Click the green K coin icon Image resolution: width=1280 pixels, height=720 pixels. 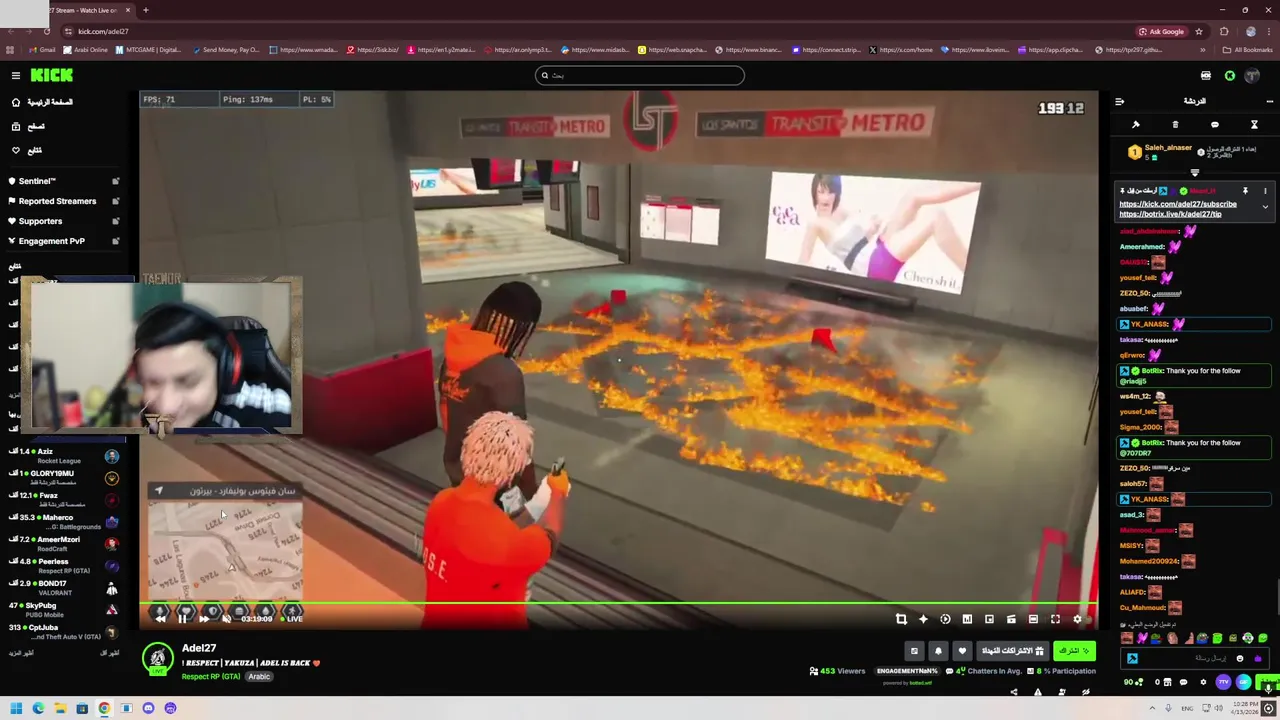(x=1230, y=75)
